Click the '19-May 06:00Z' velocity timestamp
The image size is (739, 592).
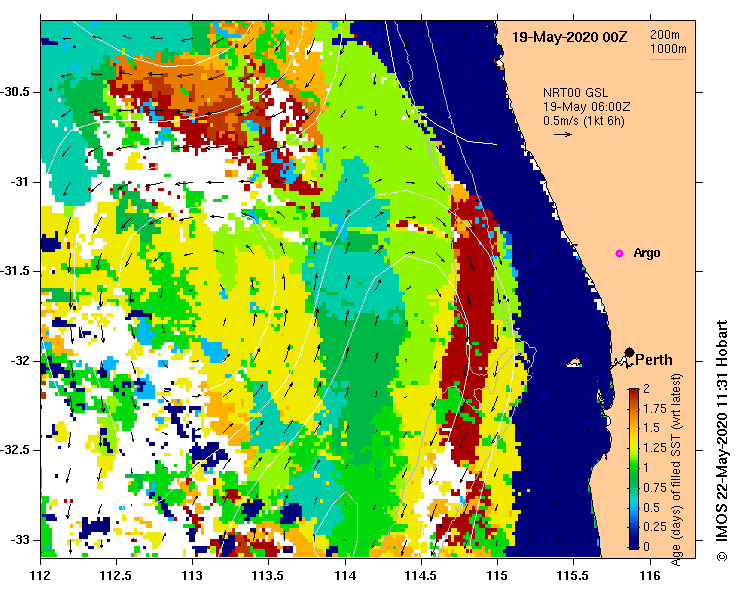click(x=586, y=107)
